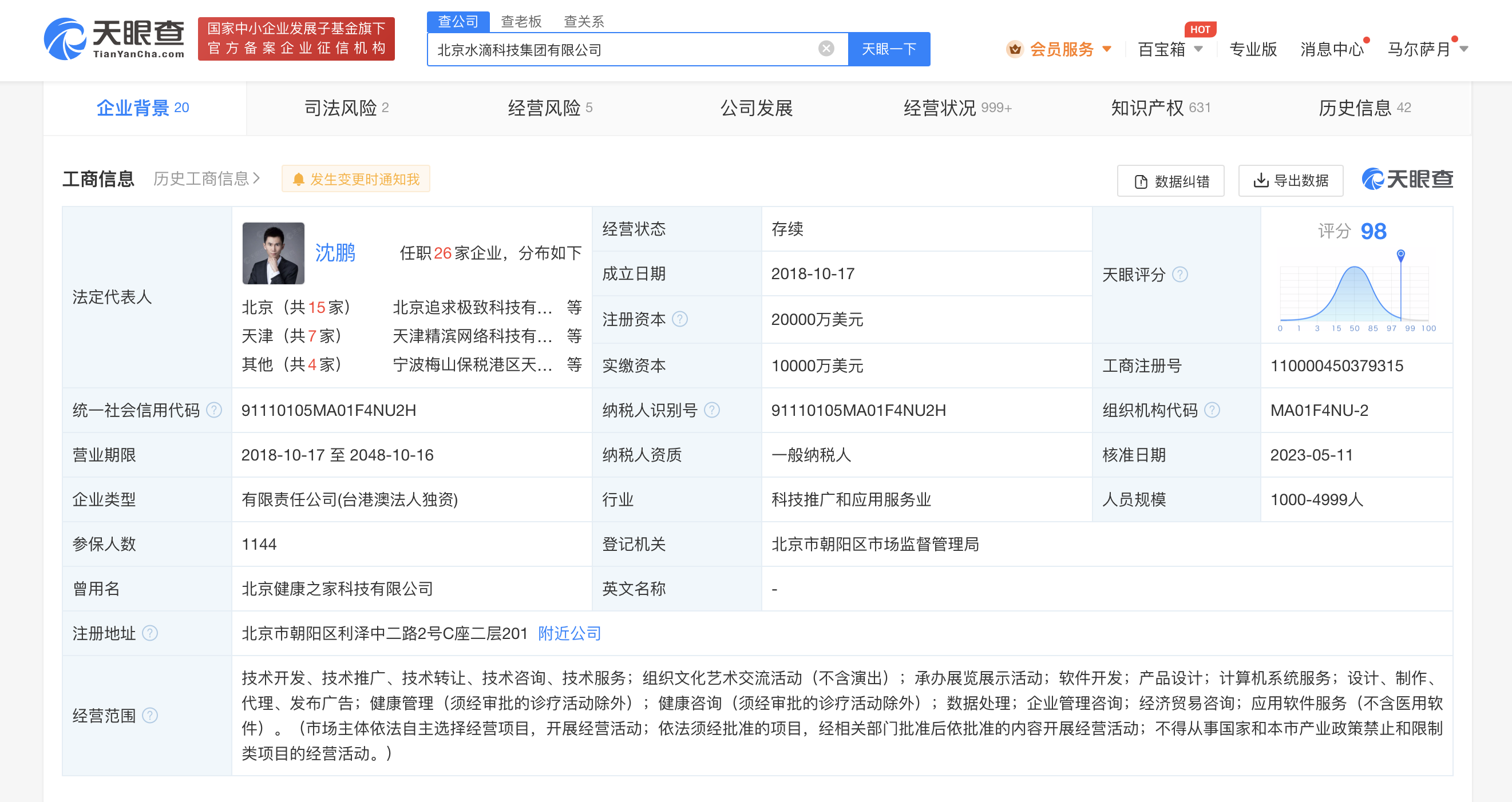1512x802 pixels.
Task: Click the 2018-10-17 establishment date
Action: [x=812, y=273]
